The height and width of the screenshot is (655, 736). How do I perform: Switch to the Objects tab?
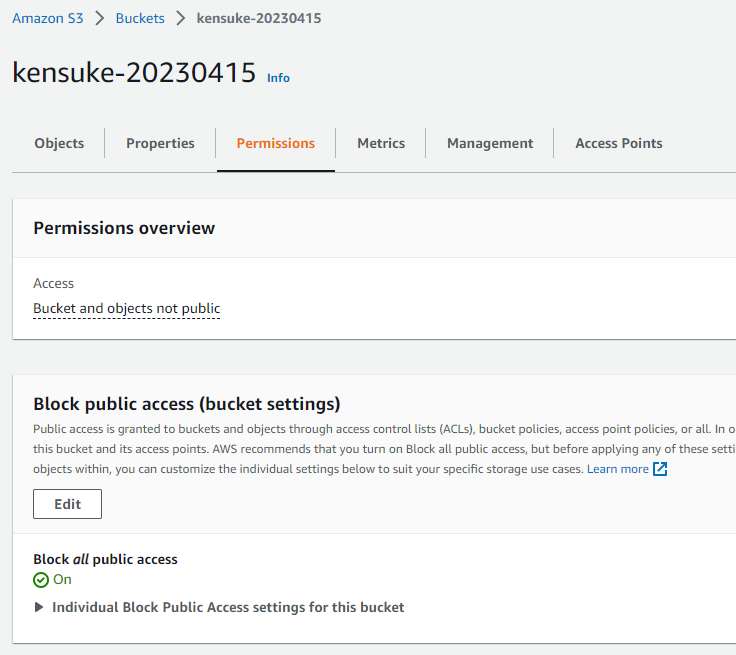click(x=59, y=143)
